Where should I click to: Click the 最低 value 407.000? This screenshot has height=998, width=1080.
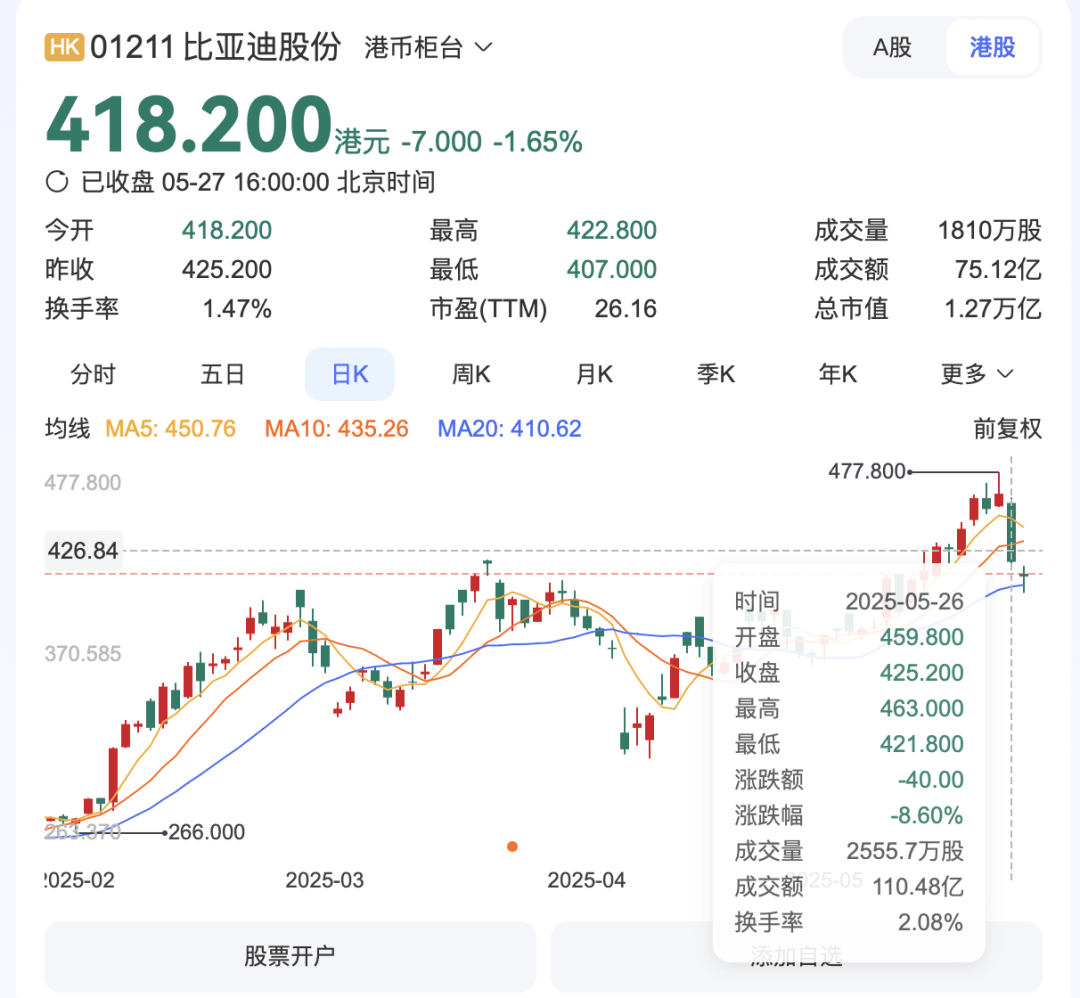[x=612, y=269]
